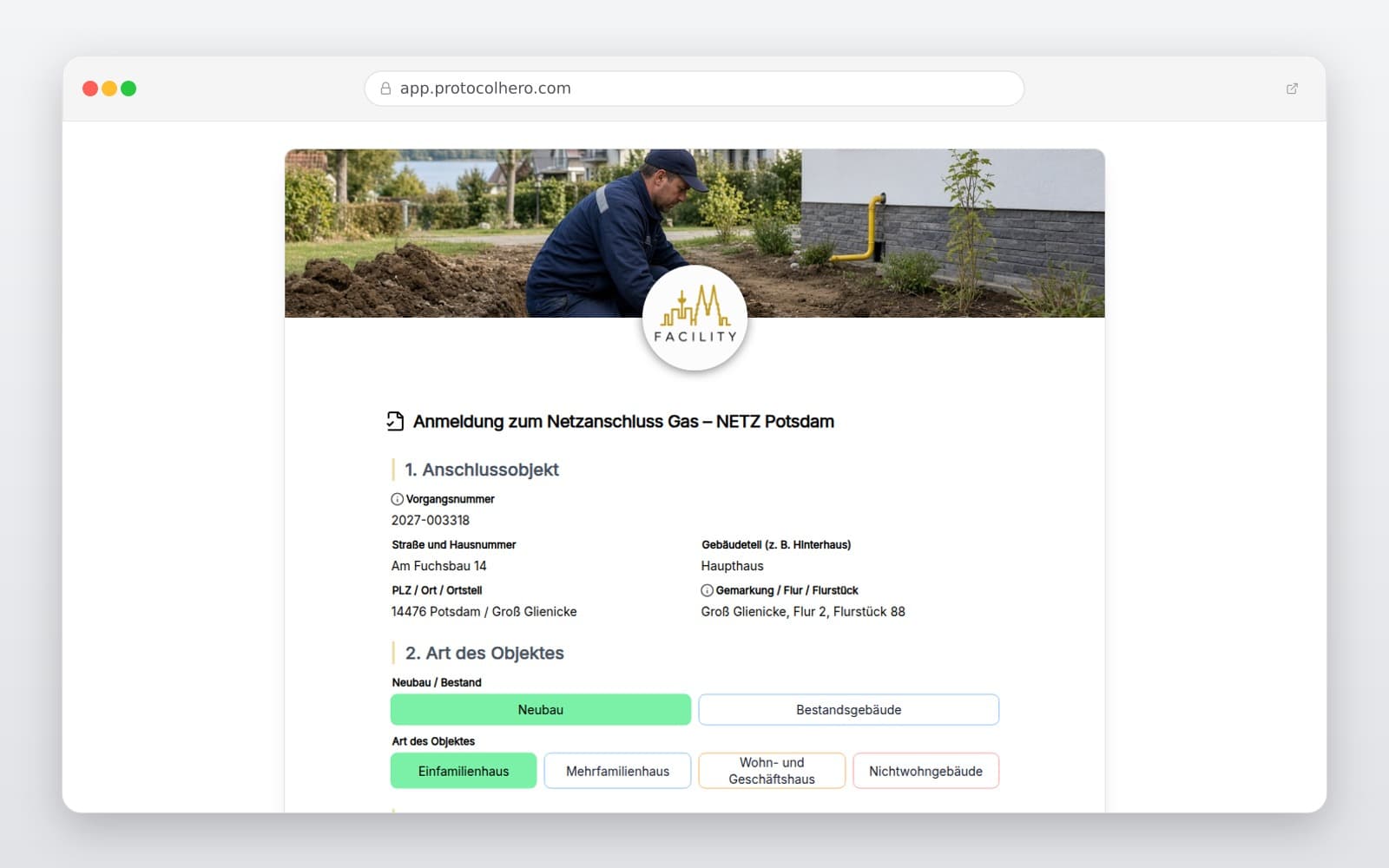Click the label Straße und Hausnummer
The width and height of the screenshot is (1389, 868).
click(454, 545)
